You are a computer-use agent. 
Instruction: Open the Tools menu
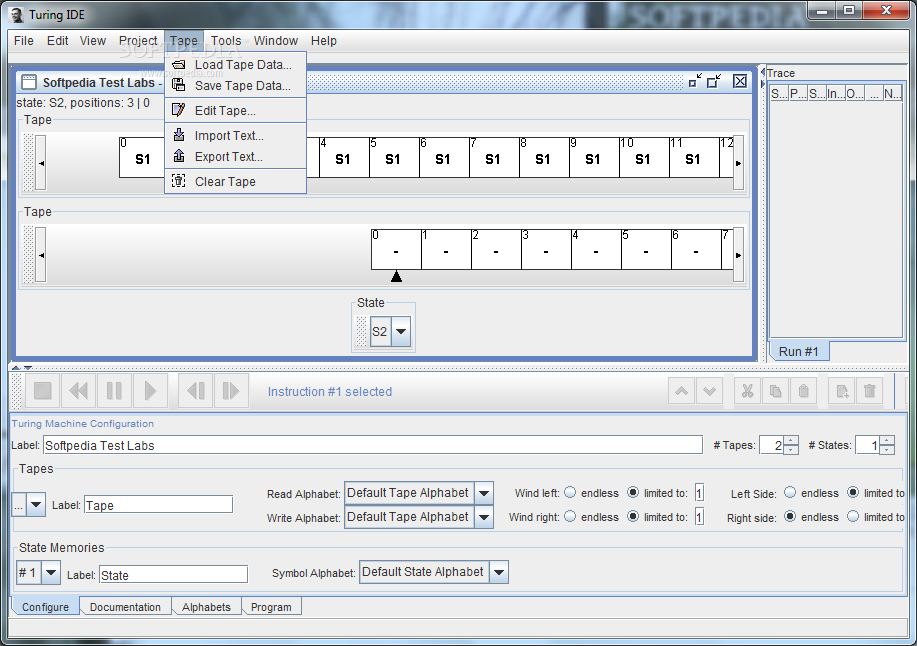(226, 41)
